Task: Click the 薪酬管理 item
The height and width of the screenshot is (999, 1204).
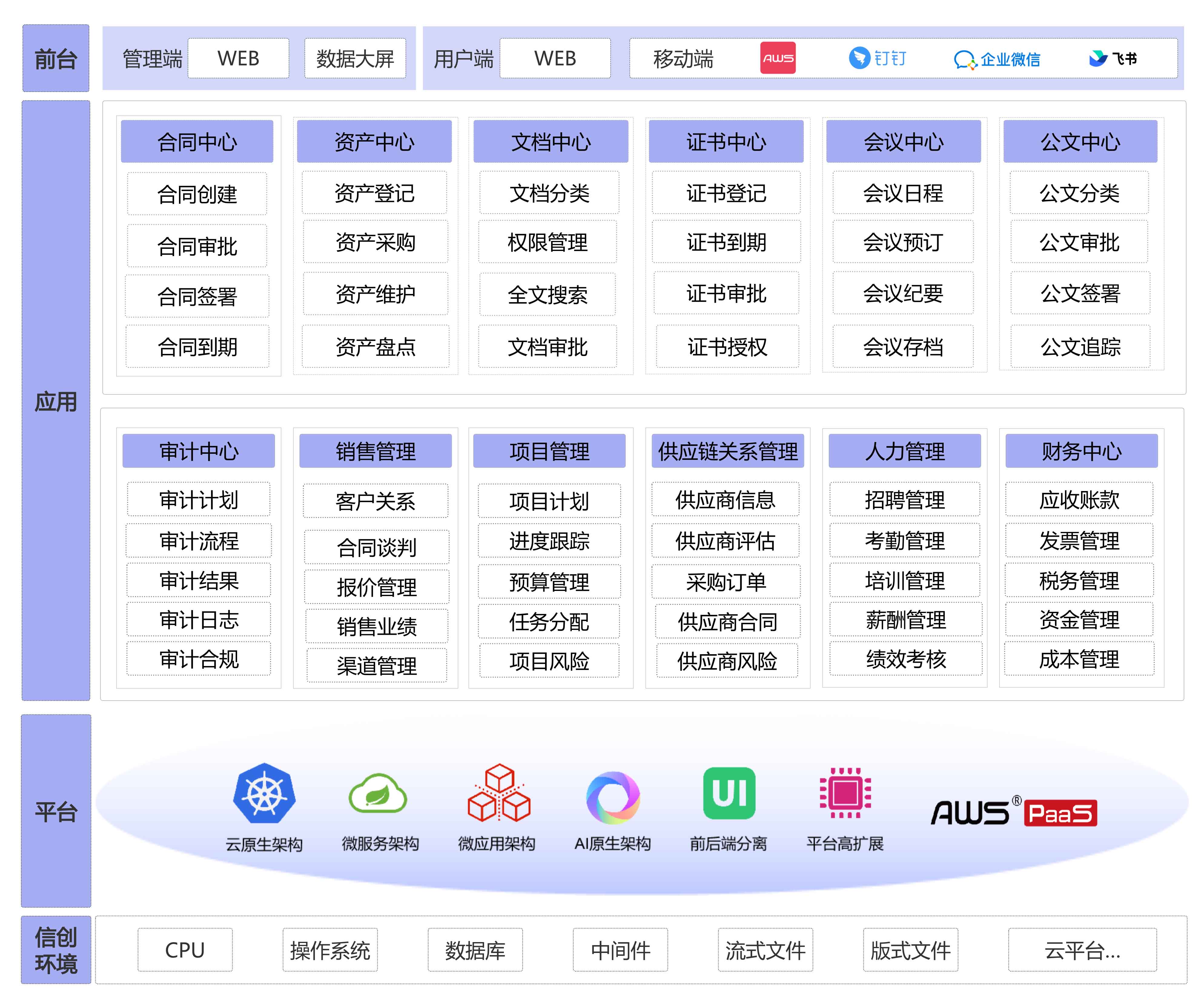Action: pos(905,620)
